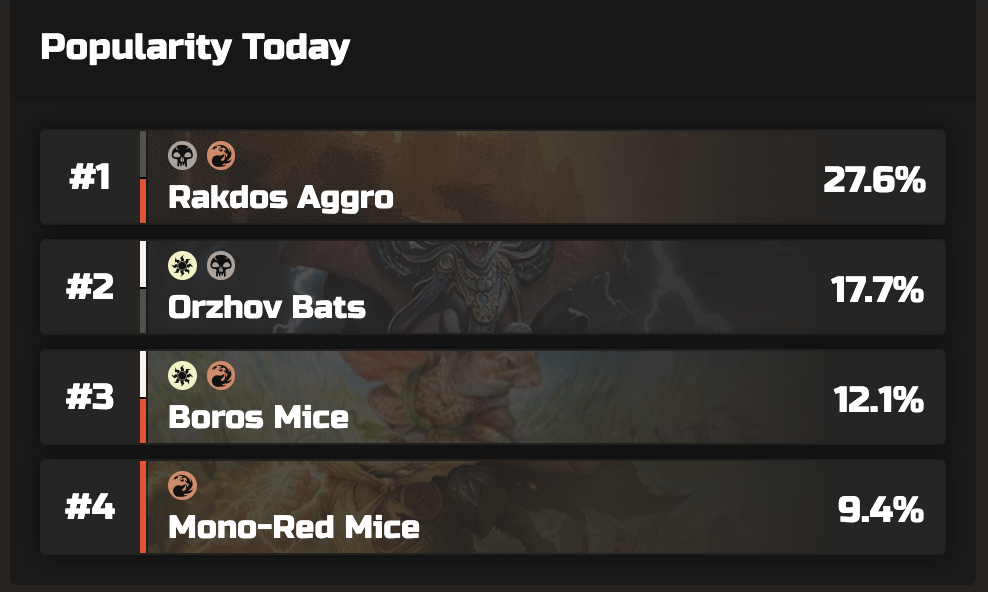This screenshot has width=988, height=592.
Task: Click the 9.4% popularity value
Action: (881, 510)
